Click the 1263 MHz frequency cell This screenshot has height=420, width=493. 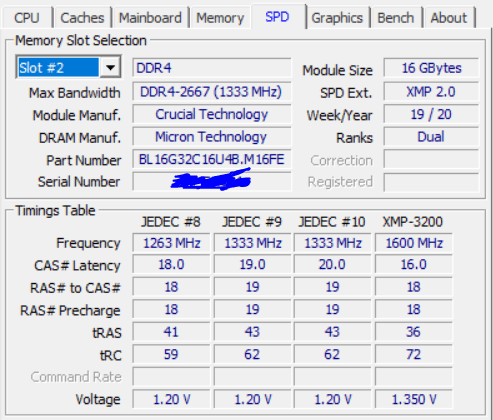171,243
